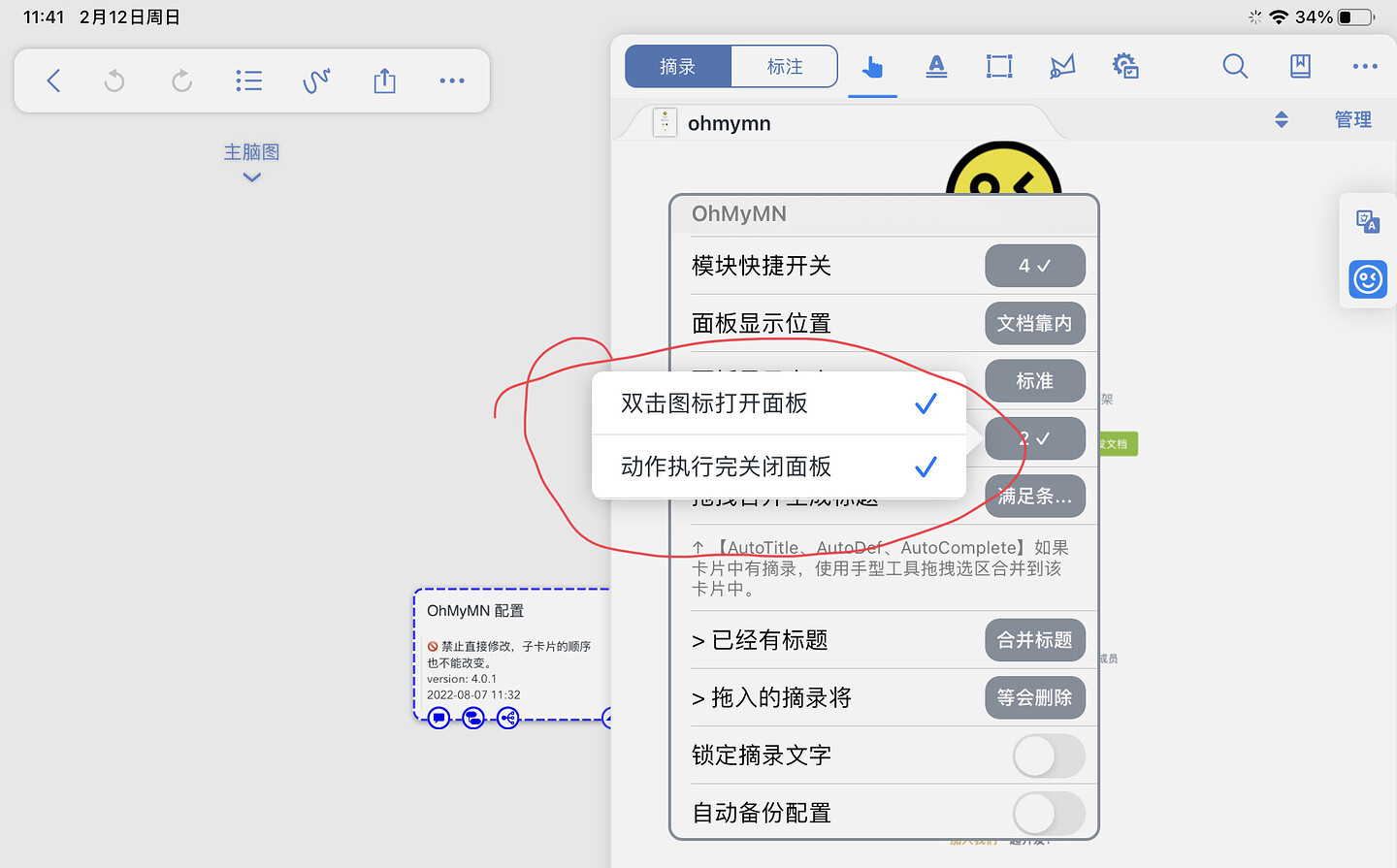Click the 11:41 clock in status bar

point(44,17)
